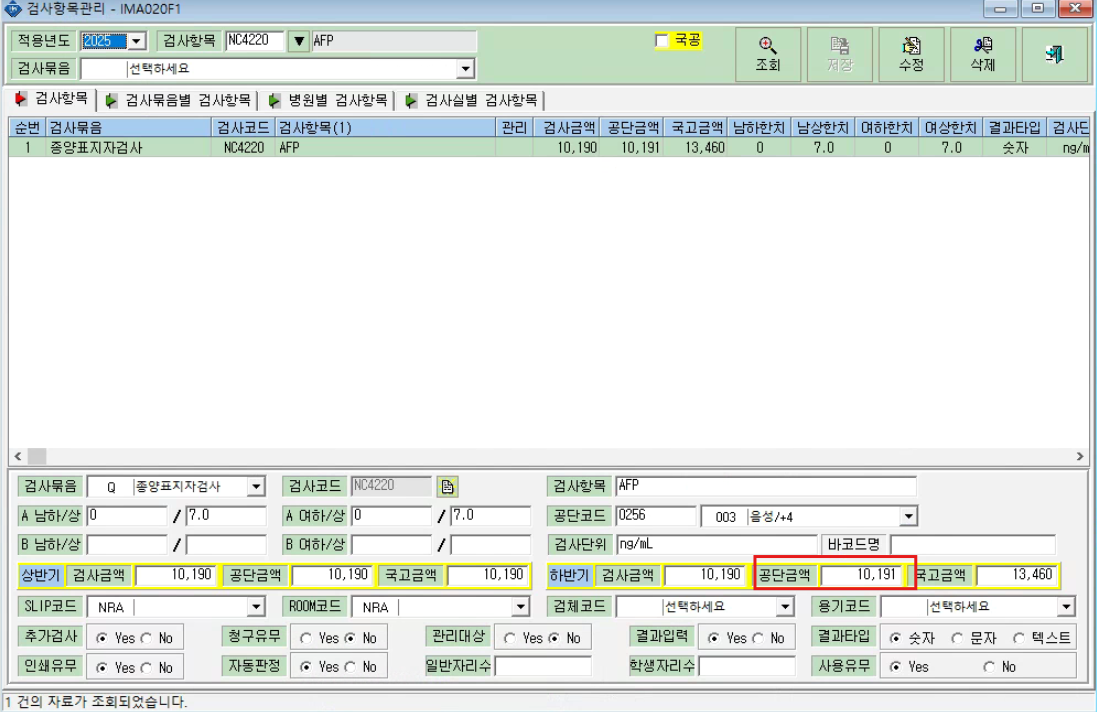
Task: Switch to 병원별 검사항목 tab
Action: click(x=329, y=101)
